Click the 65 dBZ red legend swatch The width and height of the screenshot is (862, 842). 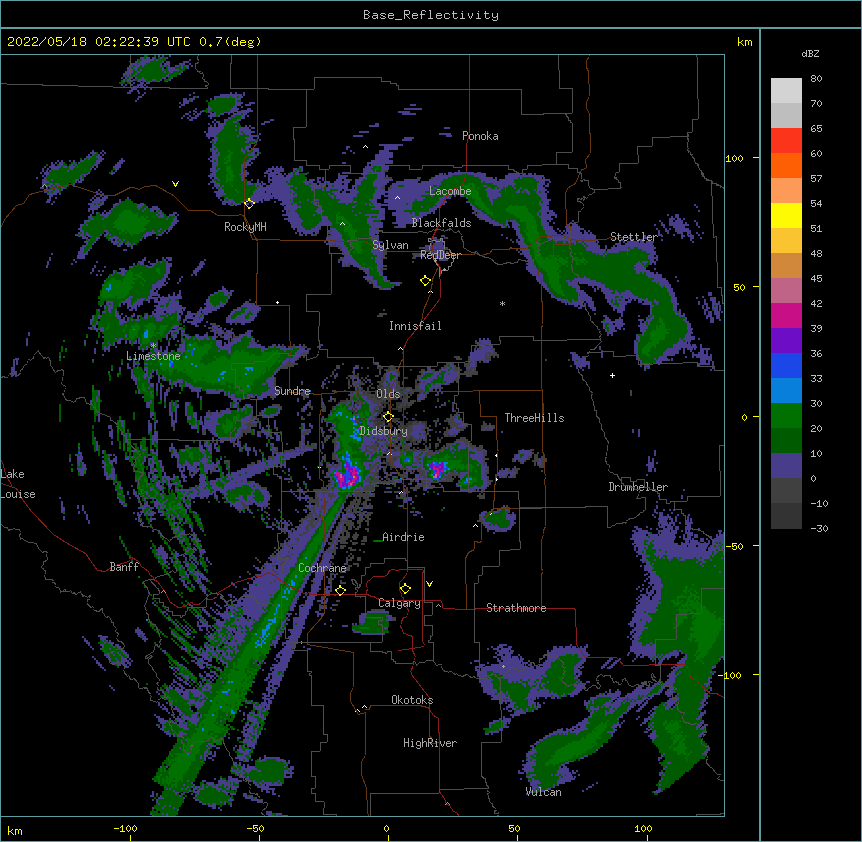(786, 141)
